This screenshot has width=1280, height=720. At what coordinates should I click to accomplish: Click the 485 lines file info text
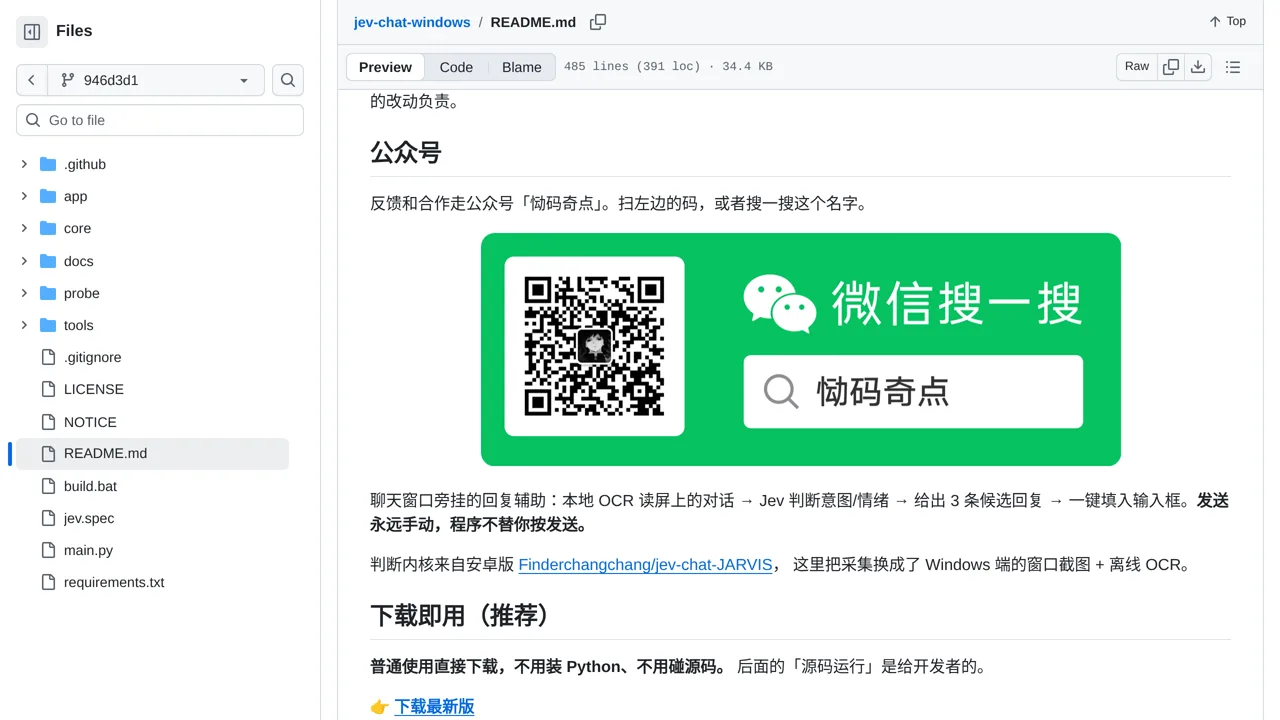coord(668,67)
